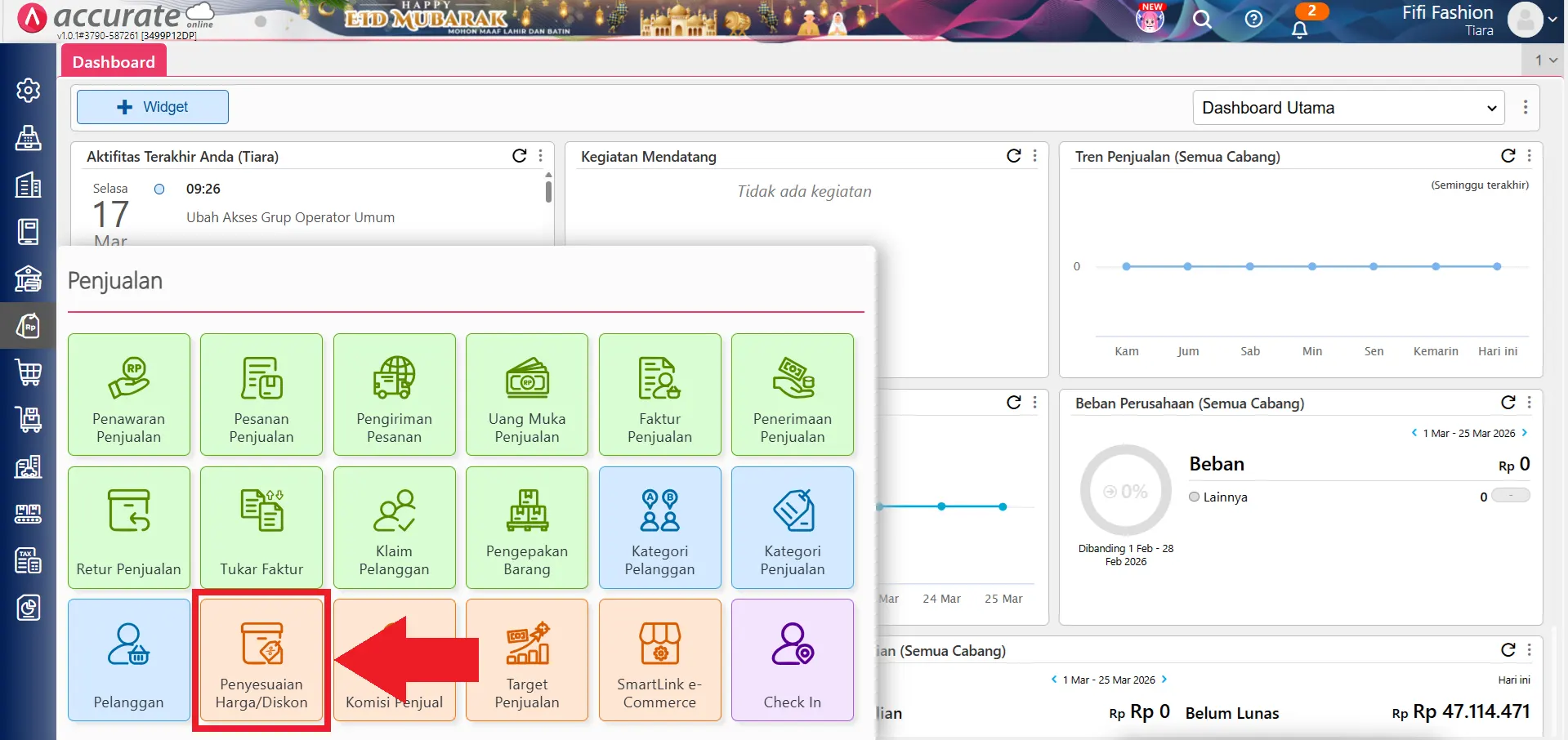Open Kategori Pelanggan tile

(x=659, y=528)
